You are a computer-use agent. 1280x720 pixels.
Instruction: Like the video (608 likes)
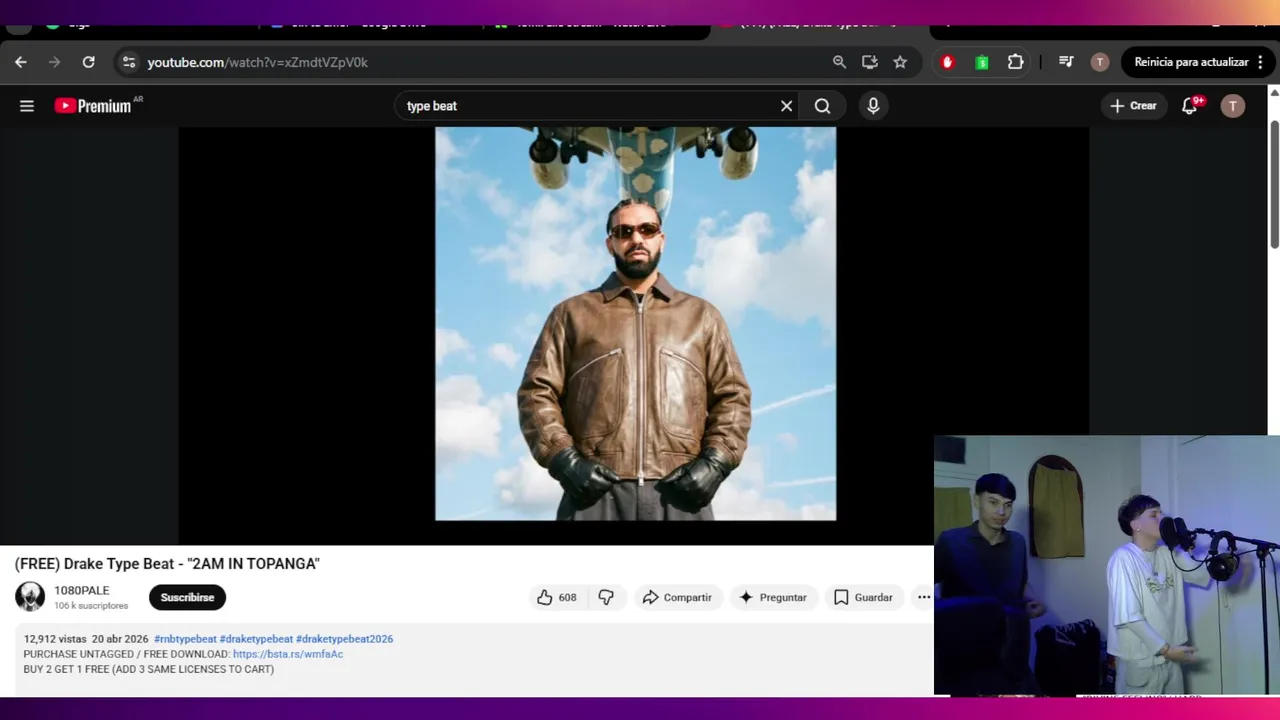tap(558, 597)
